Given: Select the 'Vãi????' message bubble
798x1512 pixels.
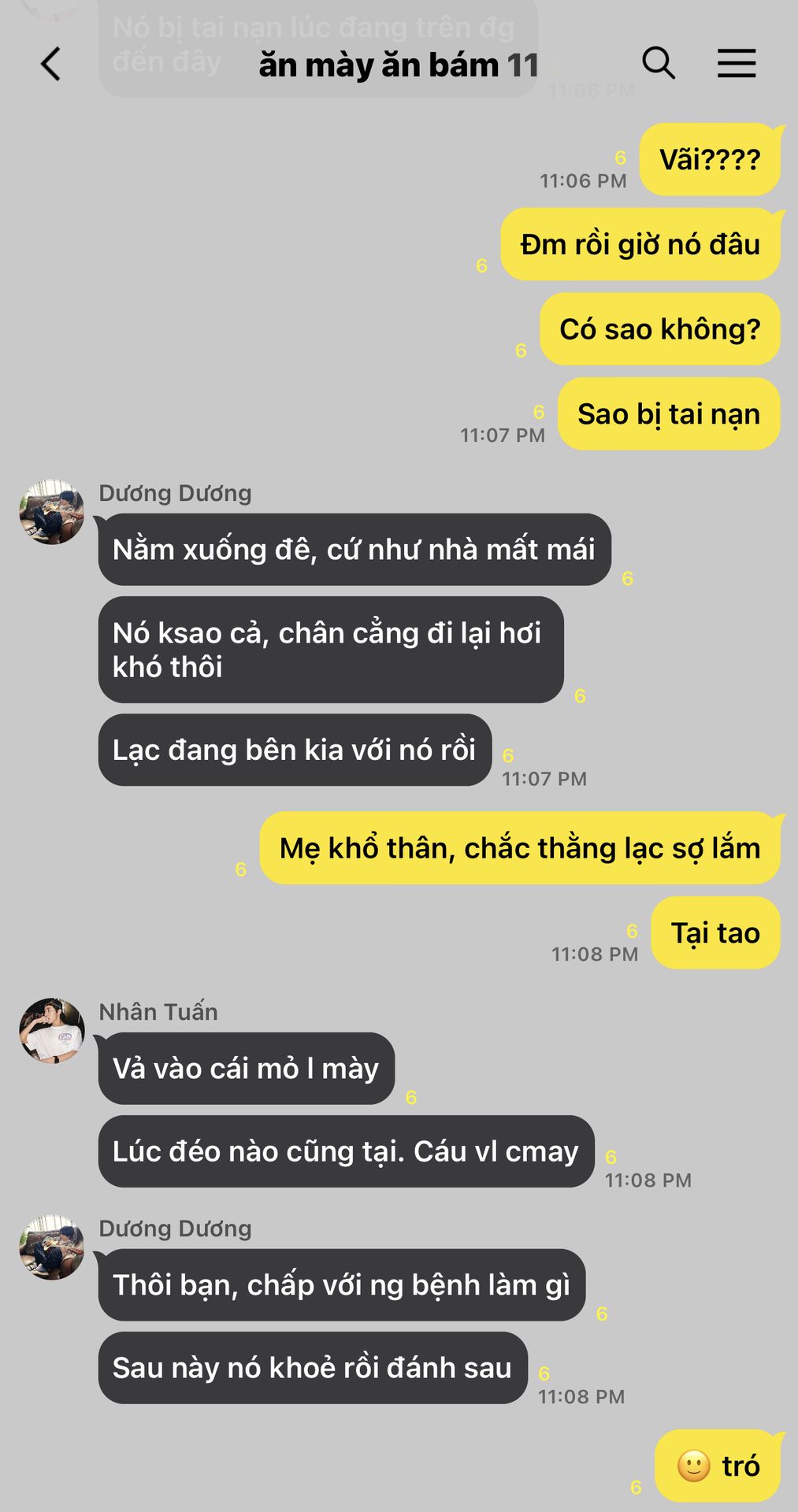Looking at the screenshot, I should click(x=710, y=159).
